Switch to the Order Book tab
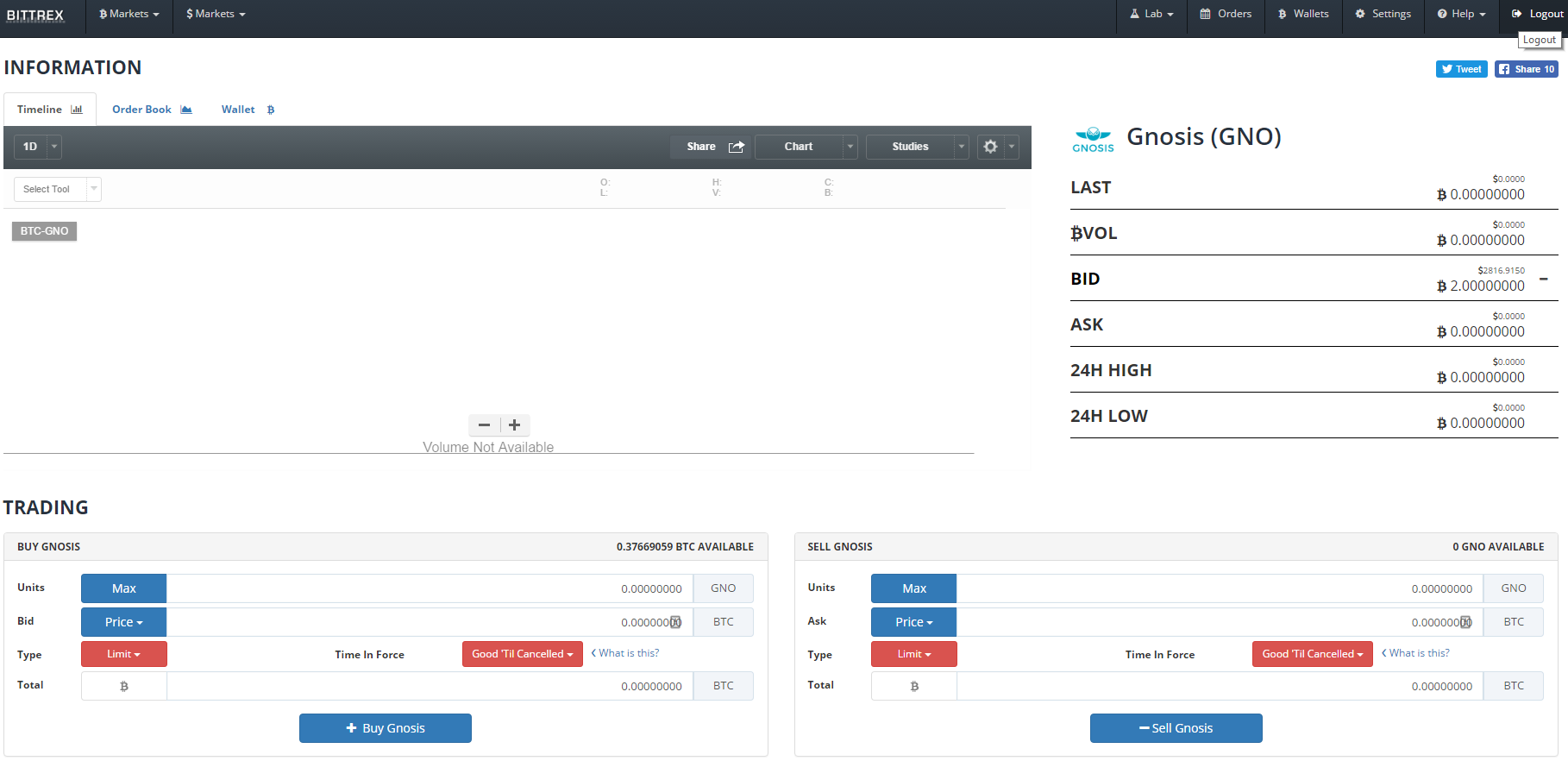 point(152,110)
